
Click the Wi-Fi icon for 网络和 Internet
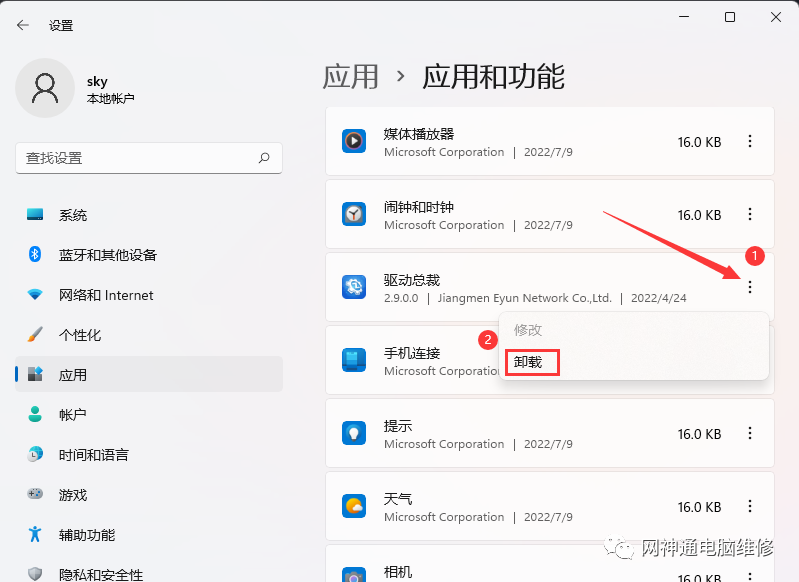35,295
